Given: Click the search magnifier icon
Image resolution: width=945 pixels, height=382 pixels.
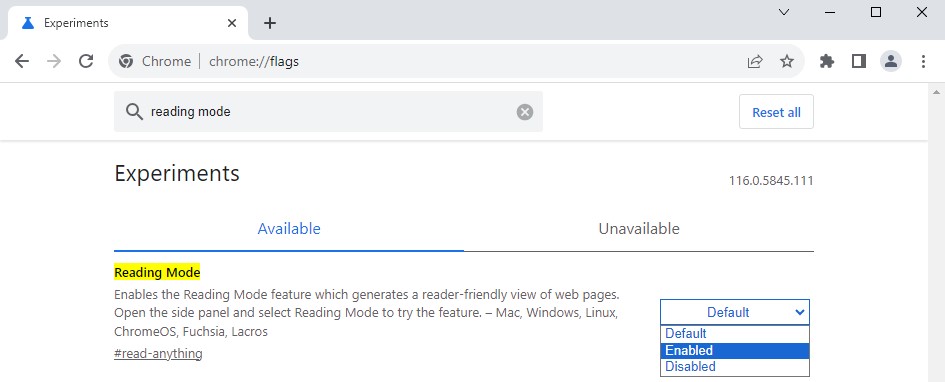Looking at the screenshot, I should coord(134,111).
